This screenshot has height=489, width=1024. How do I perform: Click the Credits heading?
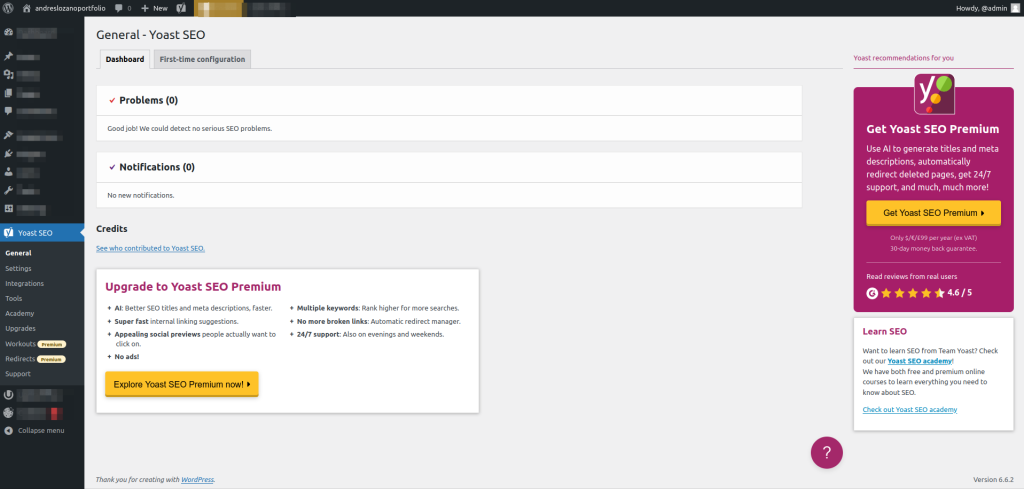(x=112, y=229)
